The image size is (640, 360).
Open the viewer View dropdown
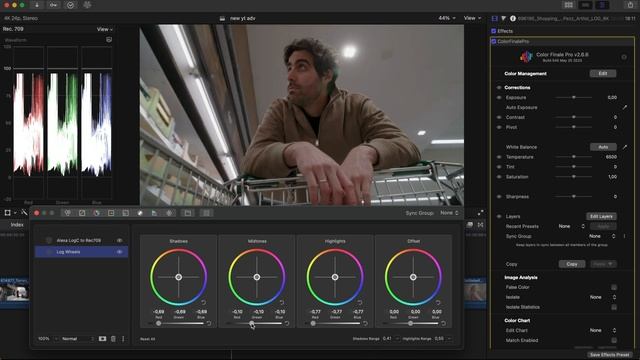472,18
